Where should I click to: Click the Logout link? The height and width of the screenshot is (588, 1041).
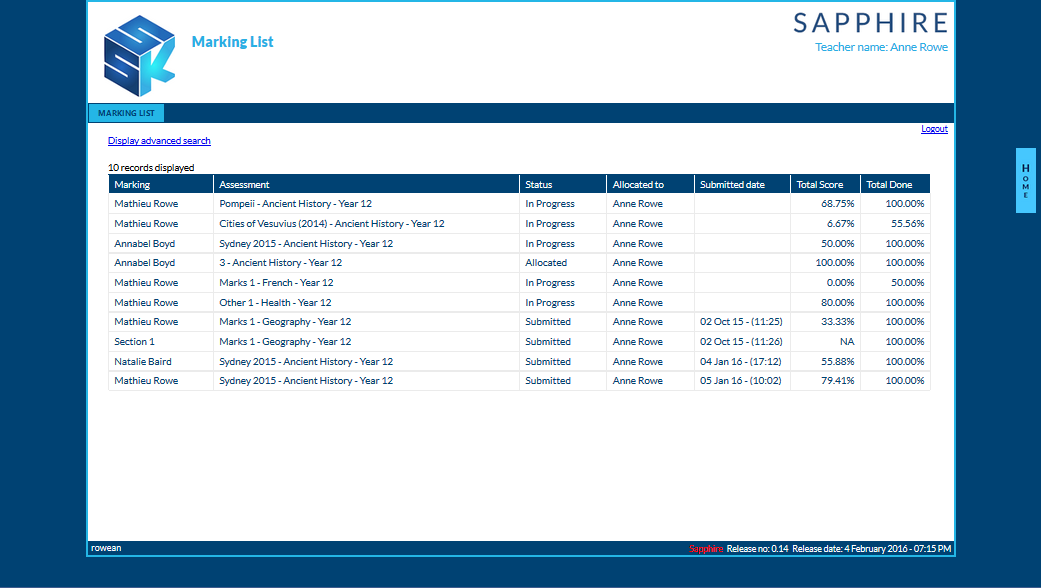click(x=934, y=129)
